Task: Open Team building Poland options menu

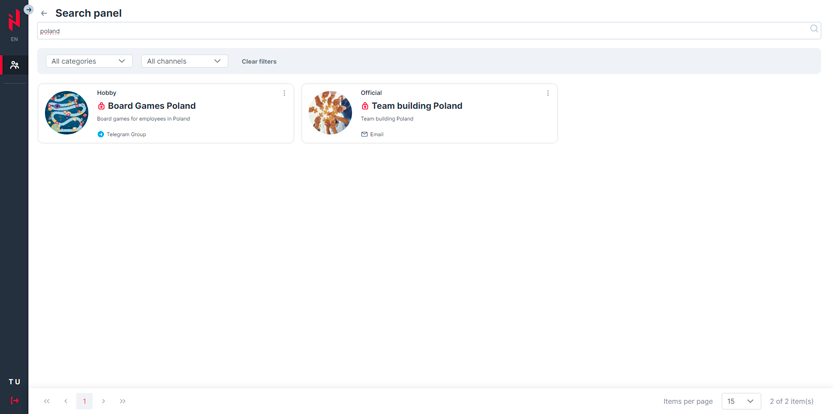Action: [x=548, y=93]
